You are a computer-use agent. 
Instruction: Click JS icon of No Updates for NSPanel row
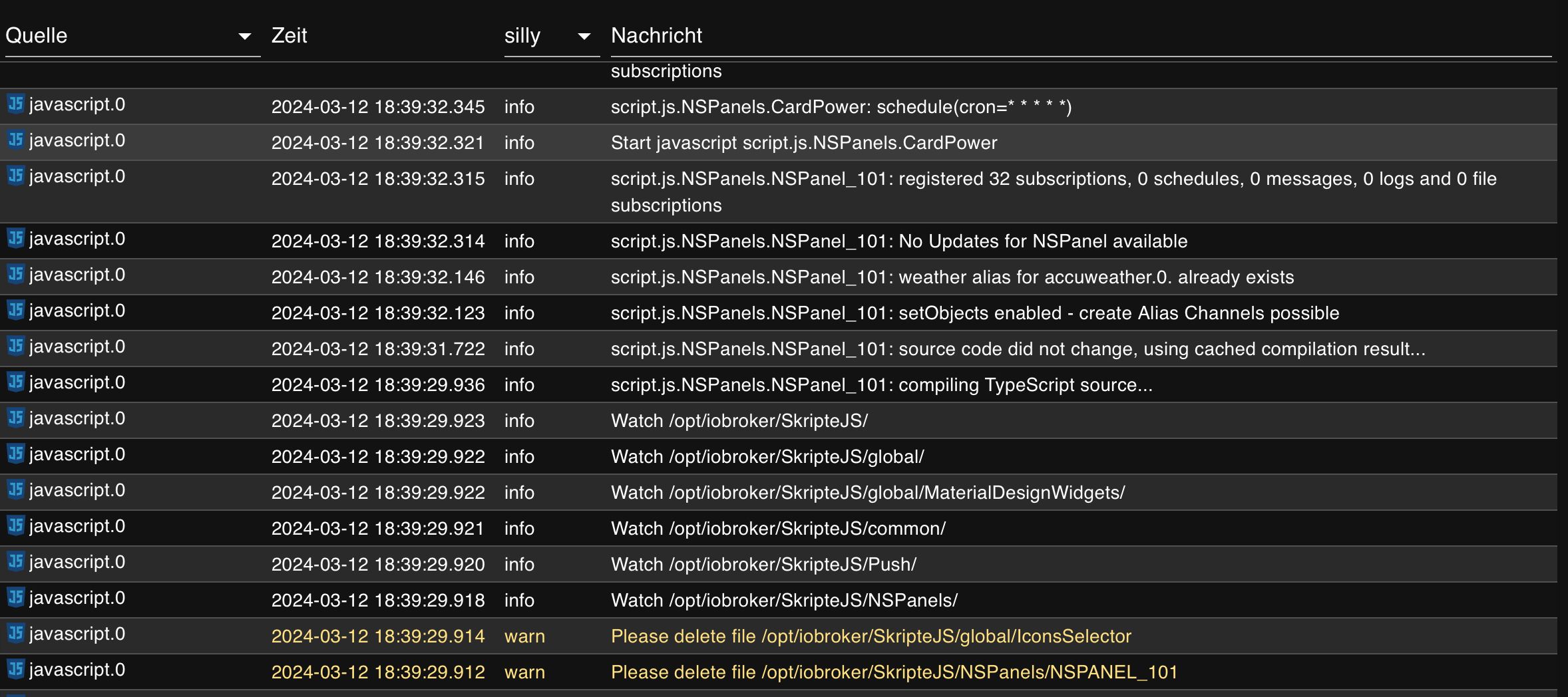15,239
